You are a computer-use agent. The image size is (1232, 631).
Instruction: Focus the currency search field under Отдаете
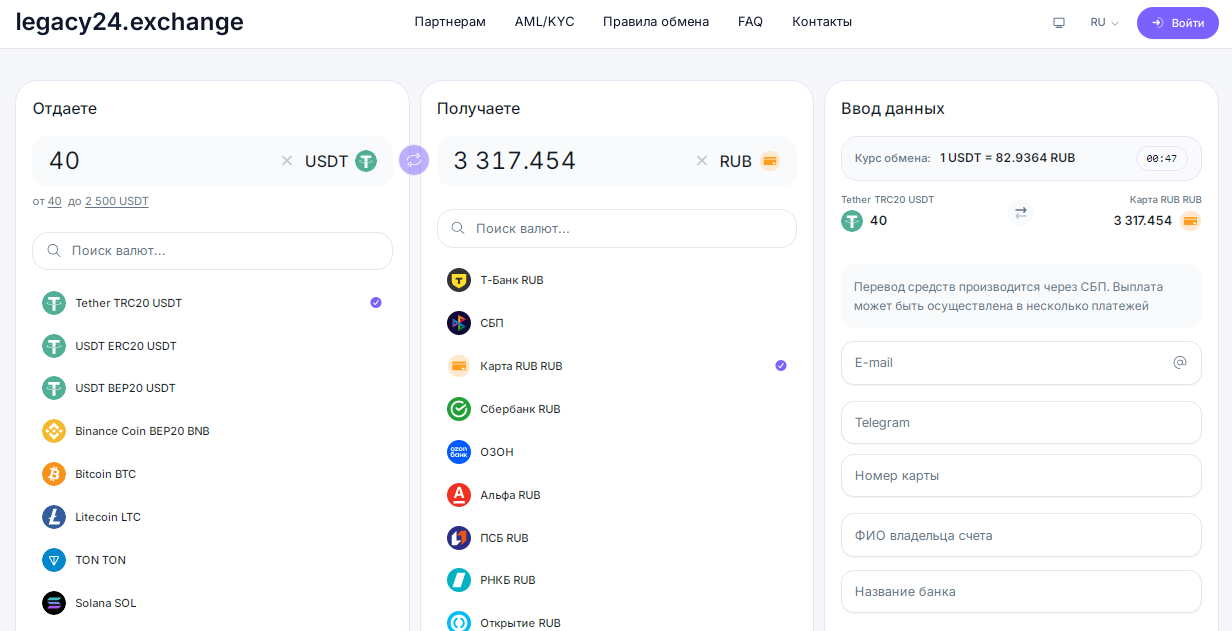pos(212,251)
